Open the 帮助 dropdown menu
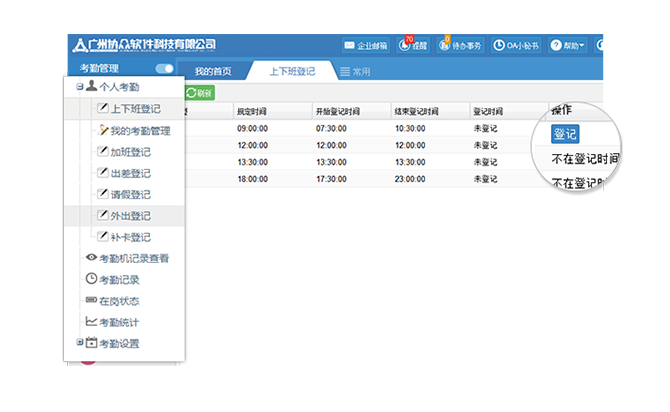 [x=568, y=46]
